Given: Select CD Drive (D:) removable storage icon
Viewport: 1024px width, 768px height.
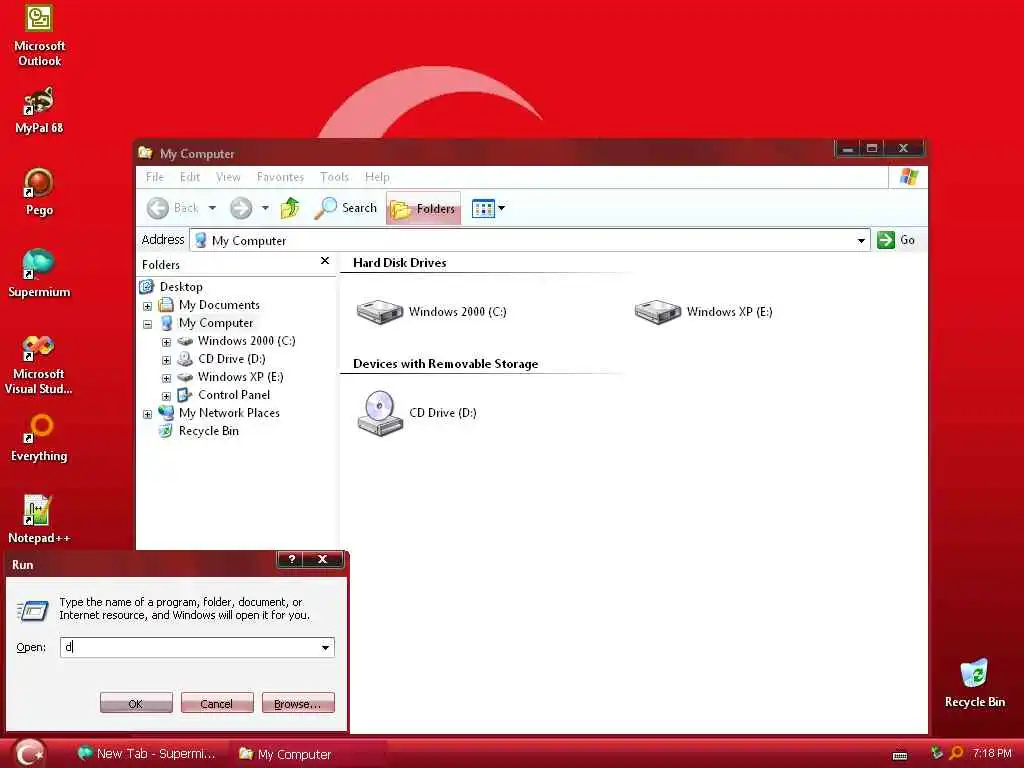Looking at the screenshot, I should (x=417, y=413).
